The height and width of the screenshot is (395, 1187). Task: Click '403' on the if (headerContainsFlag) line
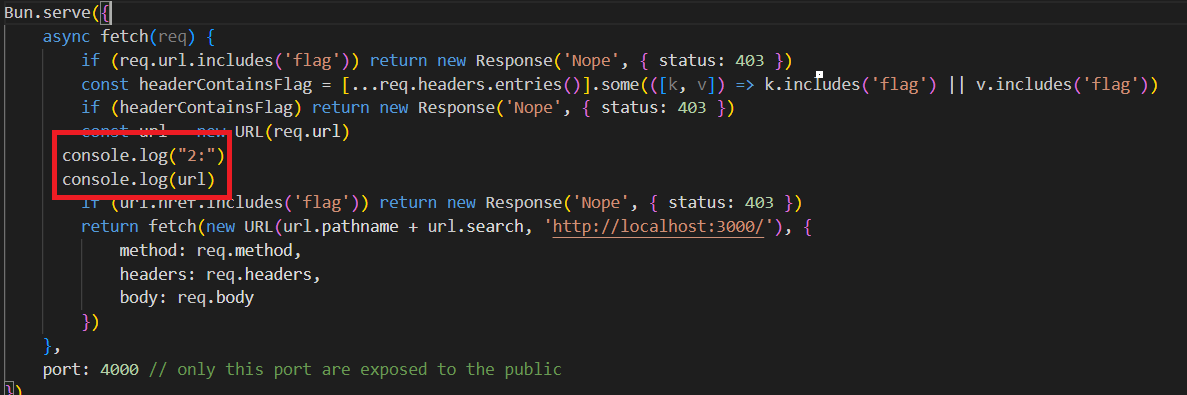click(692, 108)
